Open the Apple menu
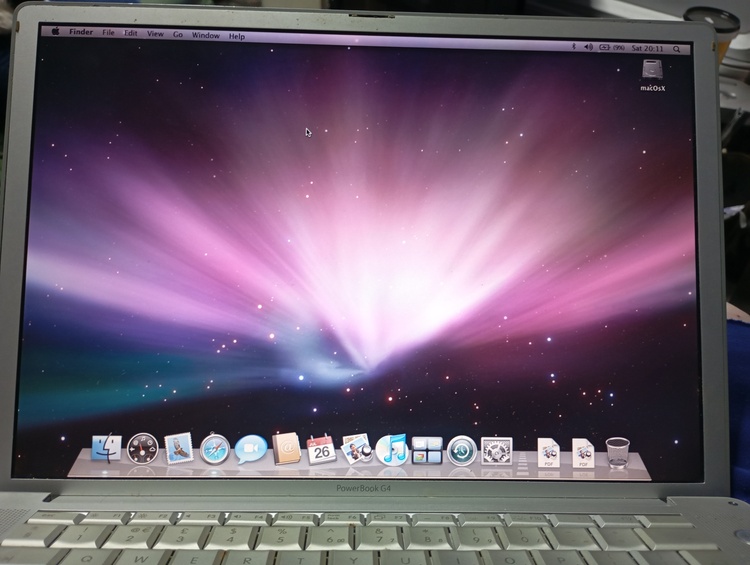This screenshot has width=750, height=565. click(55, 32)
